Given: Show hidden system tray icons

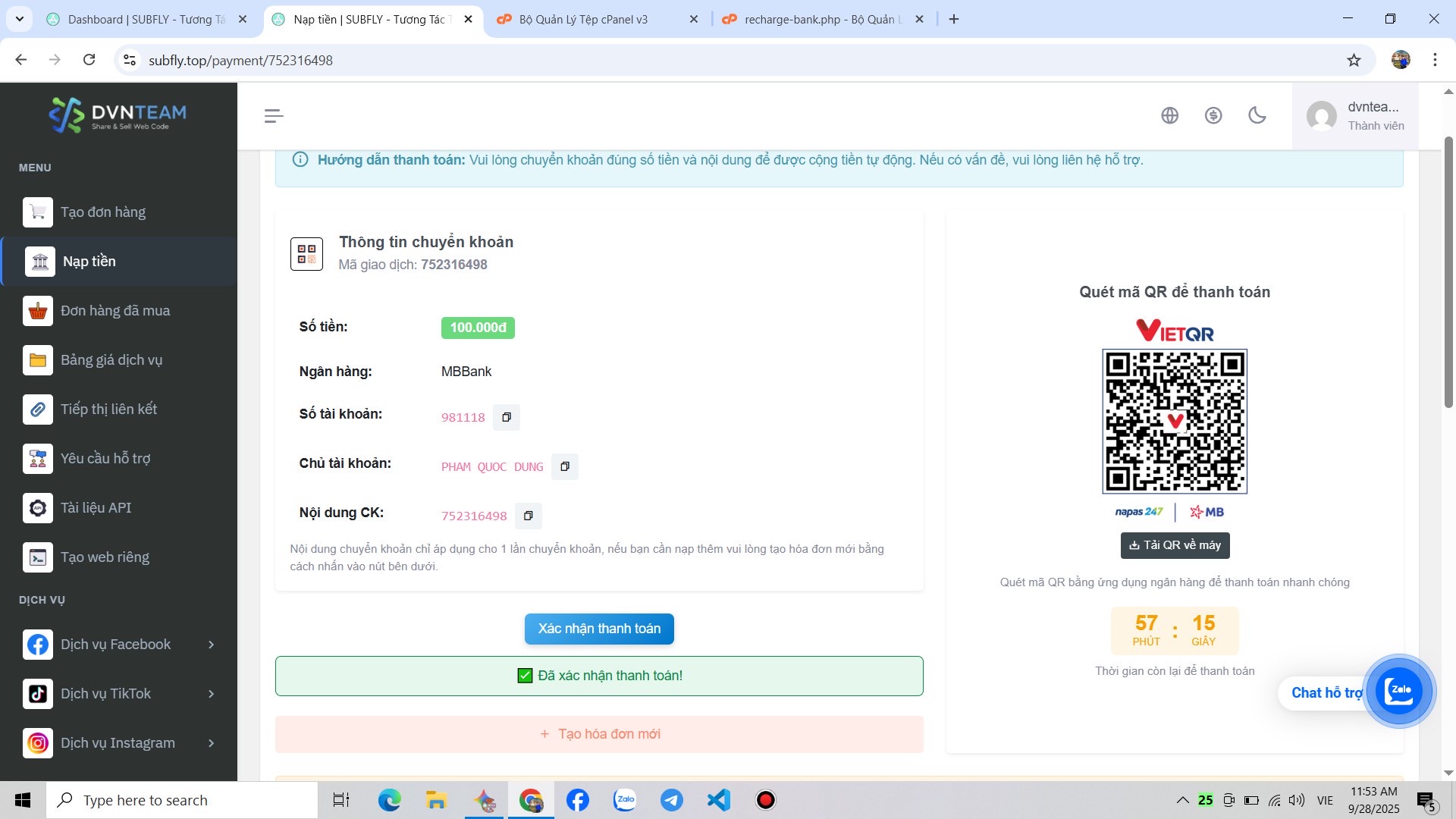Looking at the screenshot, I should pyautogui.click(x=1182, y=800).
